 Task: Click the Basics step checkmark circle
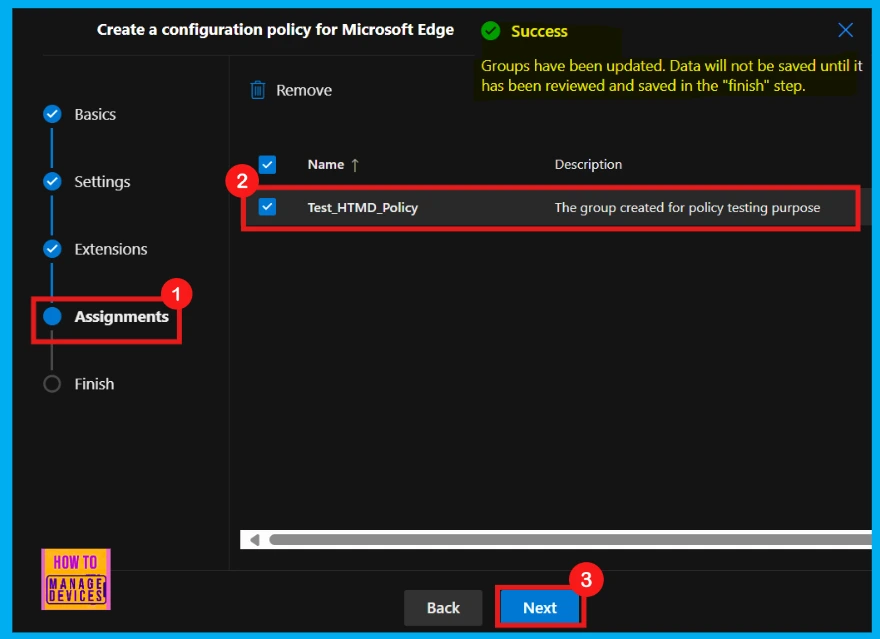pos(52,114)
